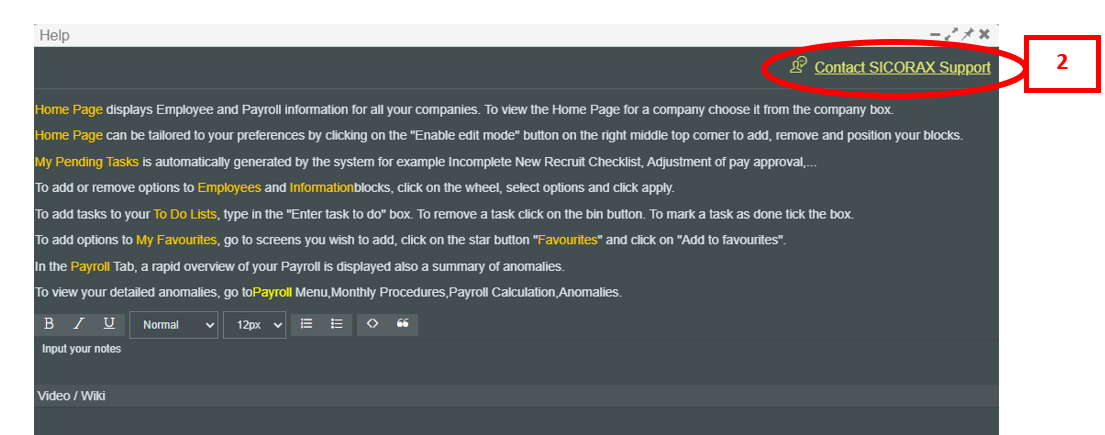
Task: Open the Contact SICORAX Support link
Action: (902, 67)
